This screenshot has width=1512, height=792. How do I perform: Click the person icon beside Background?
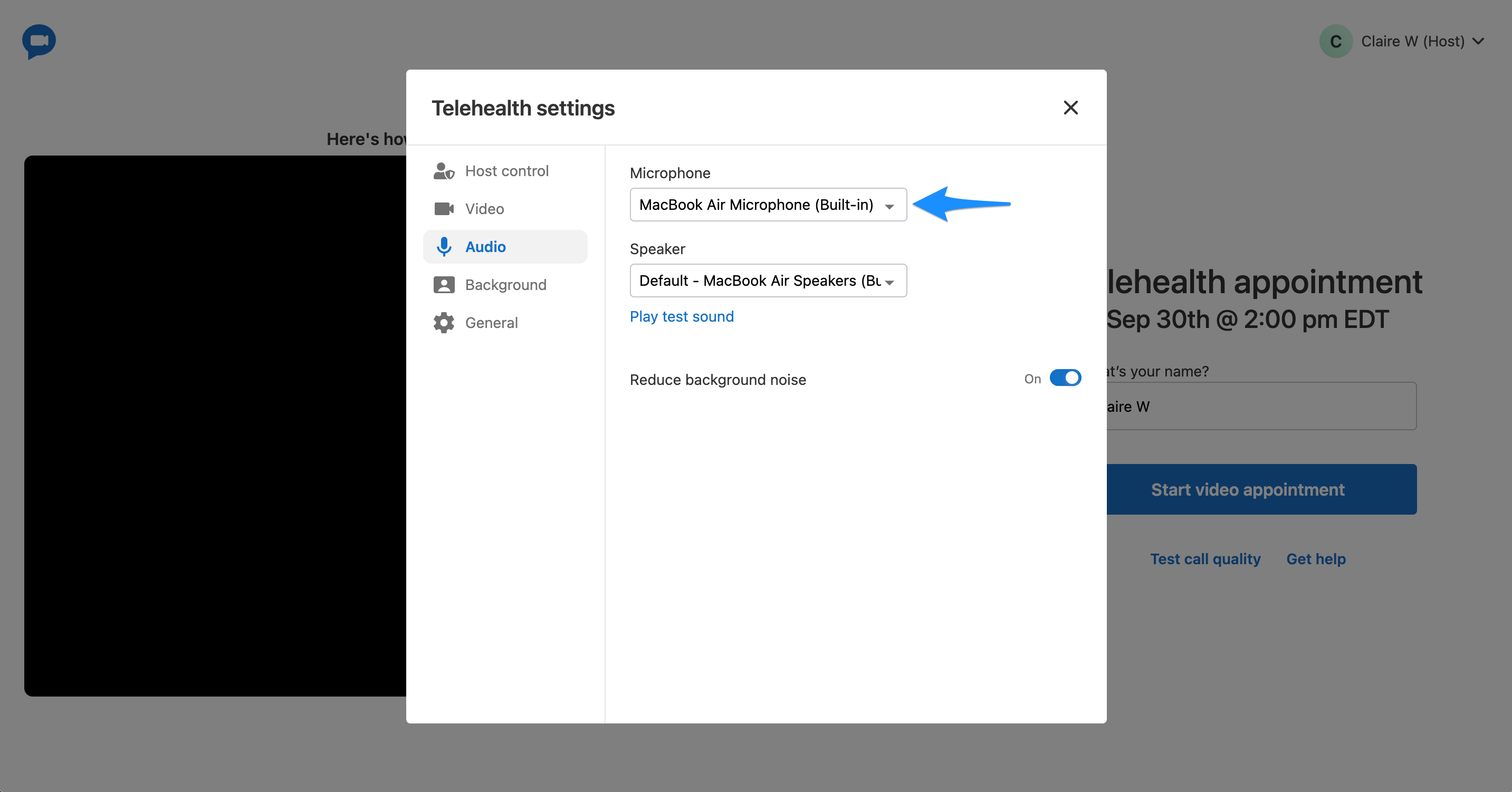[444, 285]
